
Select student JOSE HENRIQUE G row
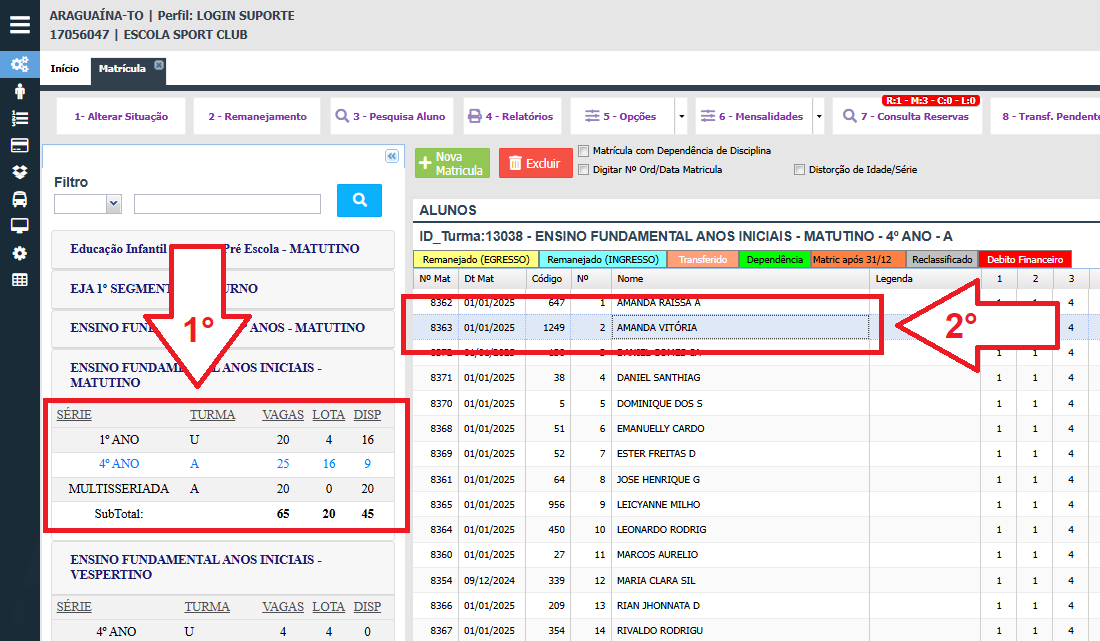tap(756, 480)
